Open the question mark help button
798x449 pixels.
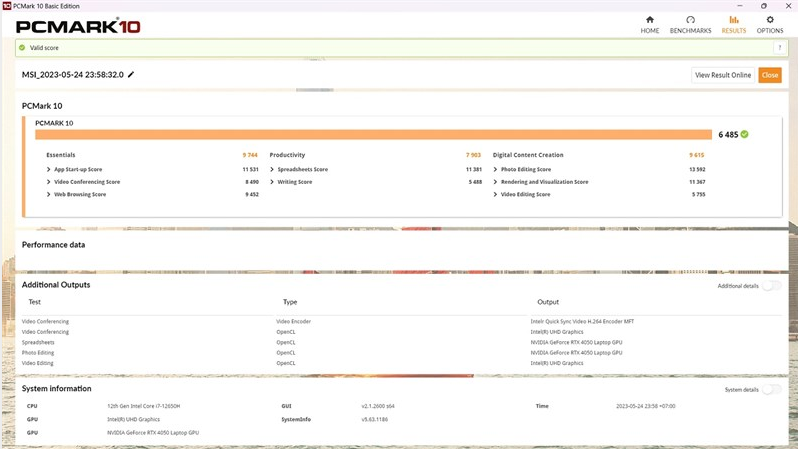tap(779, 48)
